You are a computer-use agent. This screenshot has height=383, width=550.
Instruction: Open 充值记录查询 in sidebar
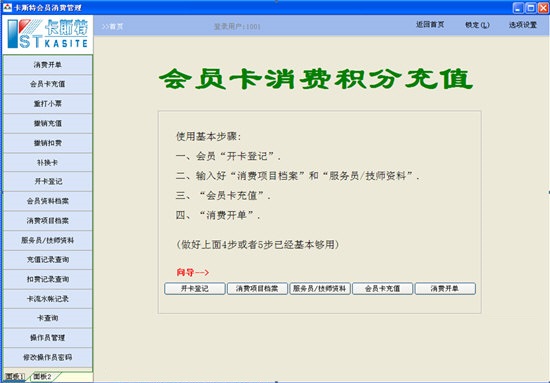pyautogui.click(x=48, y=260)
